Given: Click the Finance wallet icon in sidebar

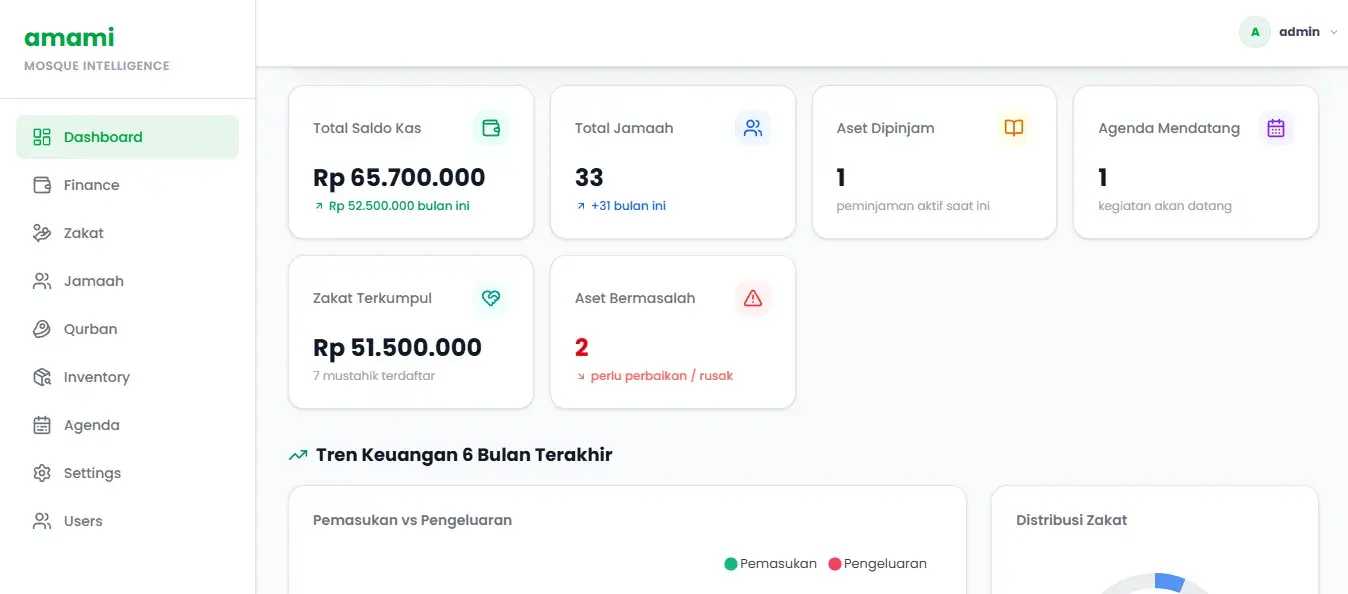Looking at the screenshot, I should click(42, 185).
